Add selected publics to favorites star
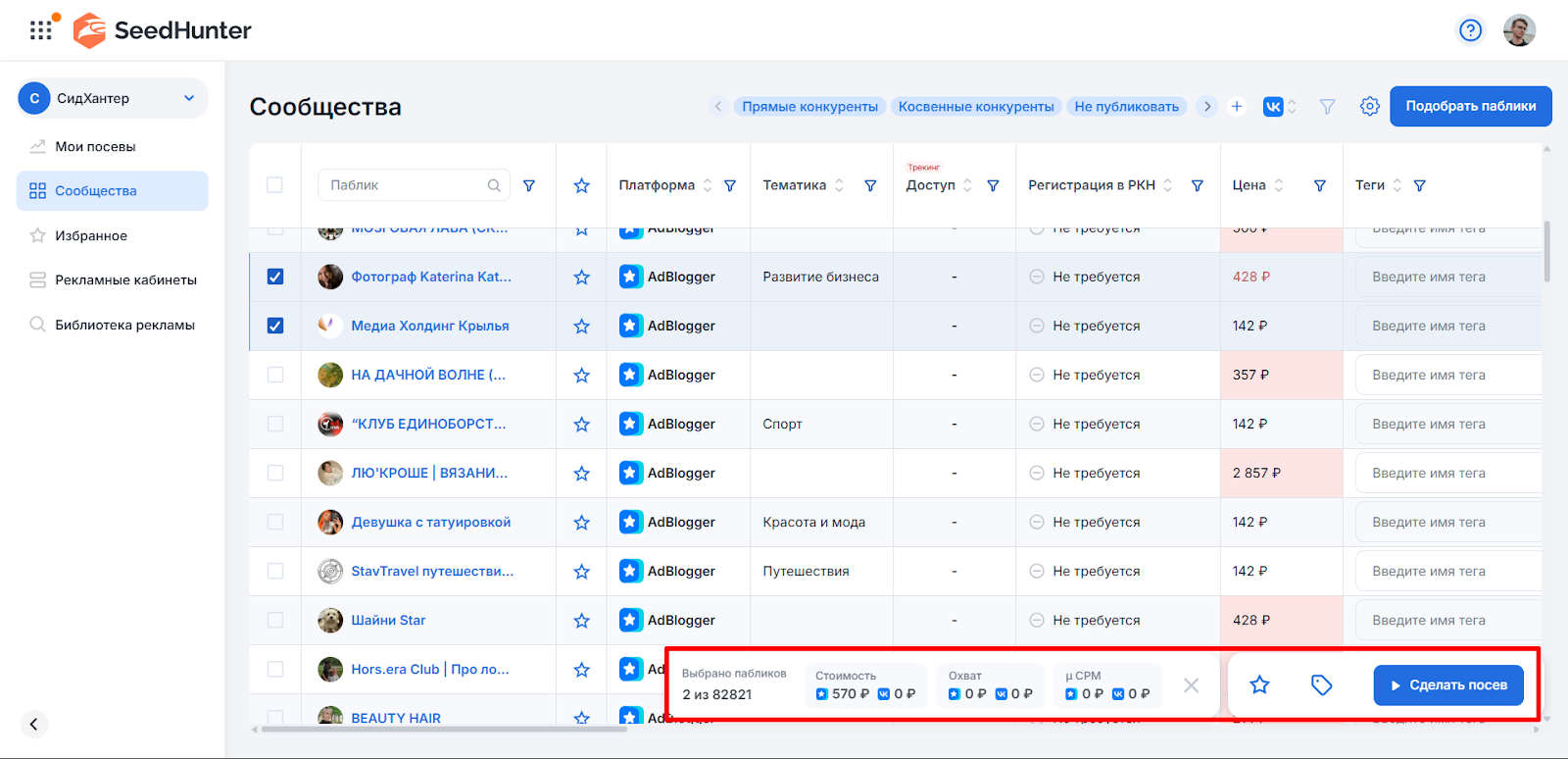 pos(1259,684)
